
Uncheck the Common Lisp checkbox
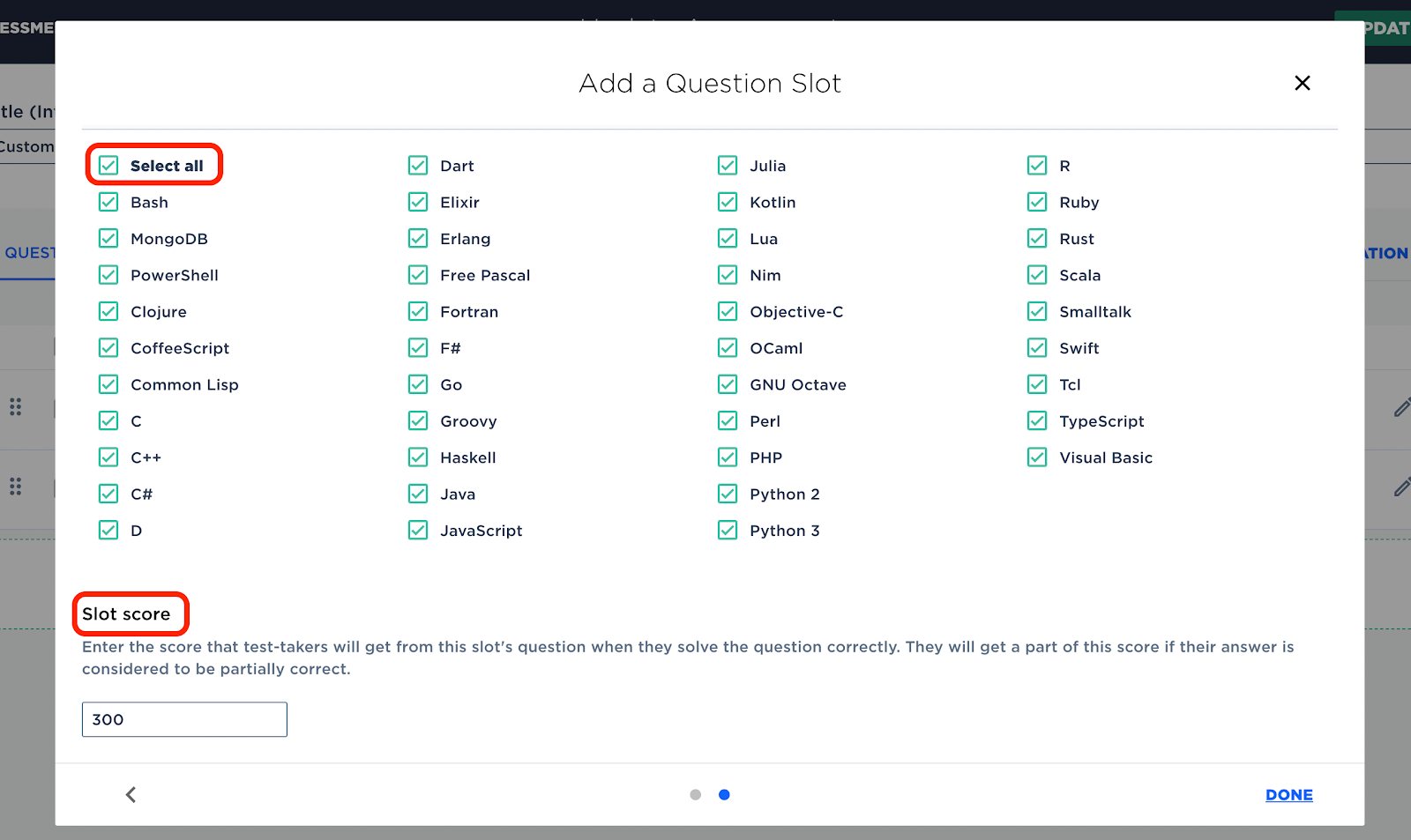[x=108, y=385]
